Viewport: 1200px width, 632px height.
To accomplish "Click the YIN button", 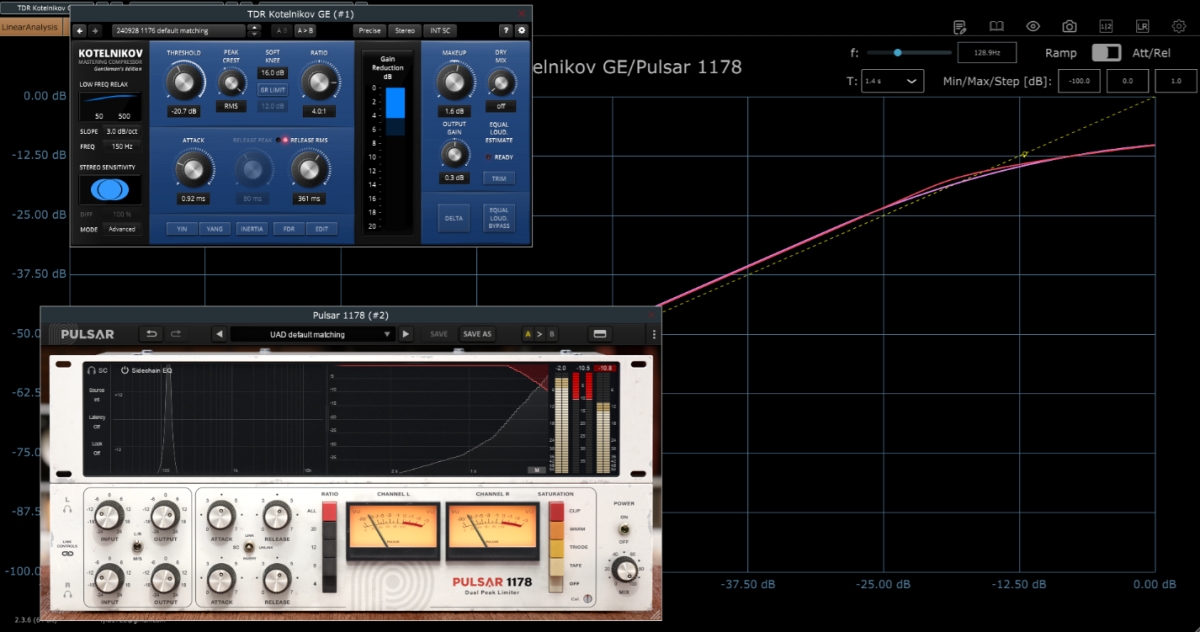I will tap(182, 229).
